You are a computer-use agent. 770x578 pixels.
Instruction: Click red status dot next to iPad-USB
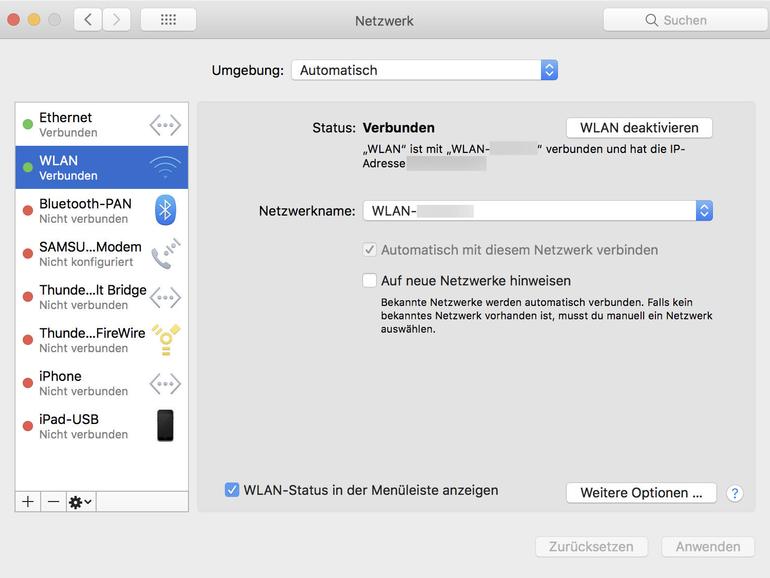[x=28, y=426]
